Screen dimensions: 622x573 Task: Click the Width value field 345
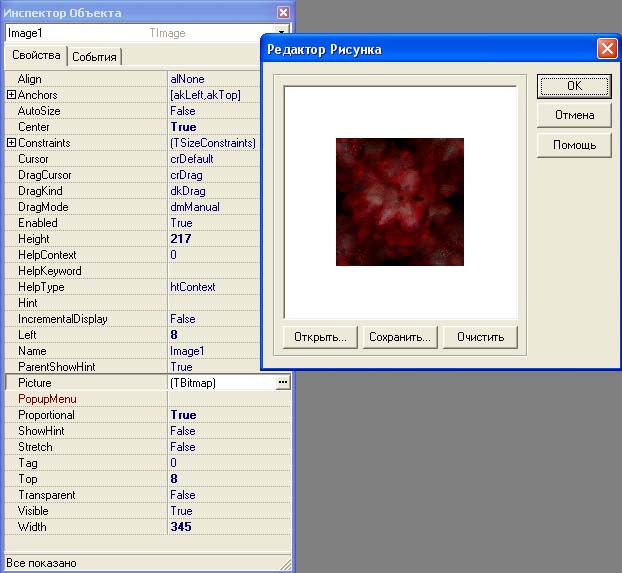(229, 527)
